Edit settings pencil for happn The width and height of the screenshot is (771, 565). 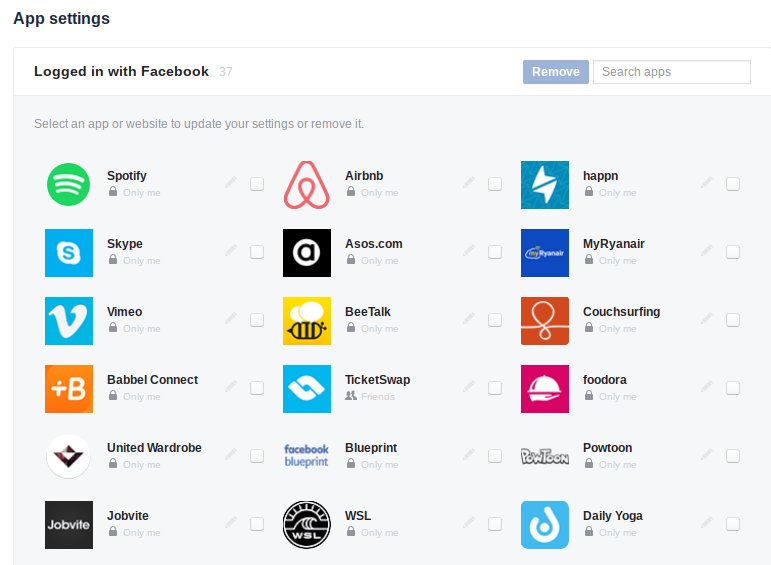pos(707,182)
